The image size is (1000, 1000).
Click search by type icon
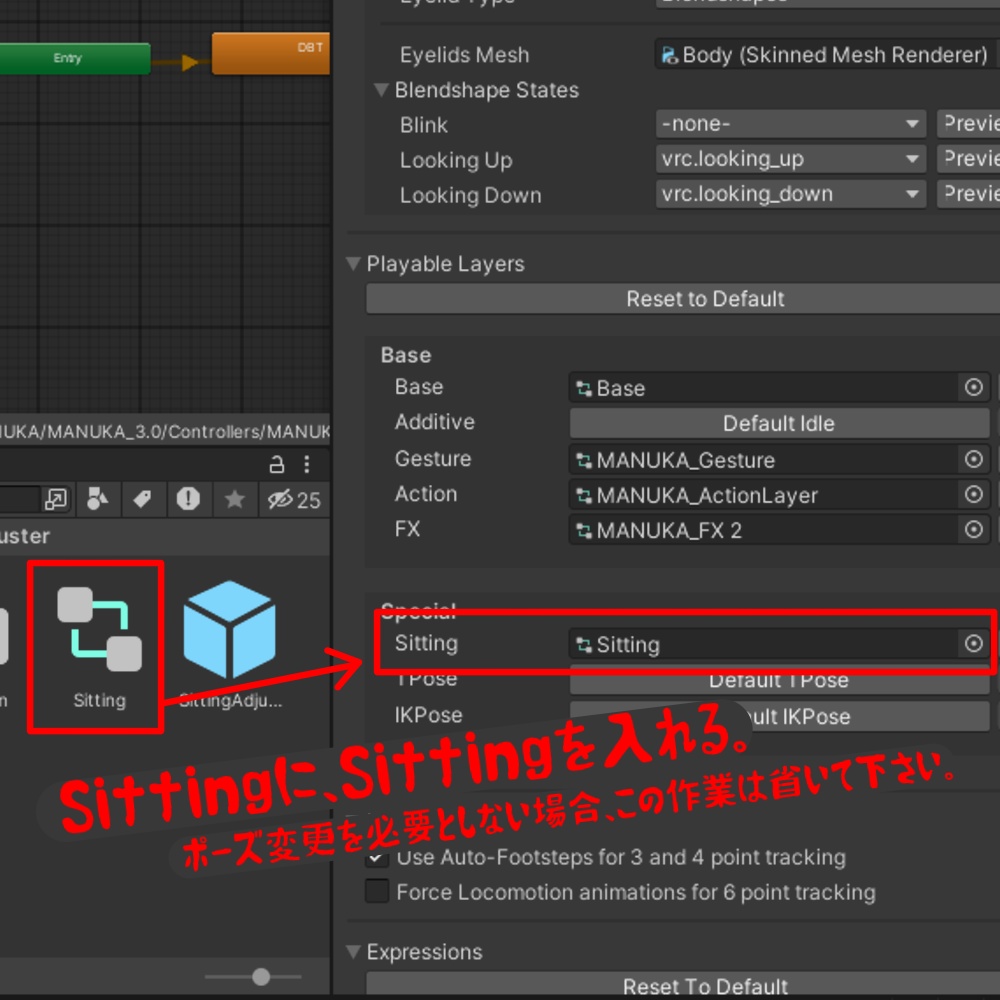pyautogui.click(x=97, y=499)
